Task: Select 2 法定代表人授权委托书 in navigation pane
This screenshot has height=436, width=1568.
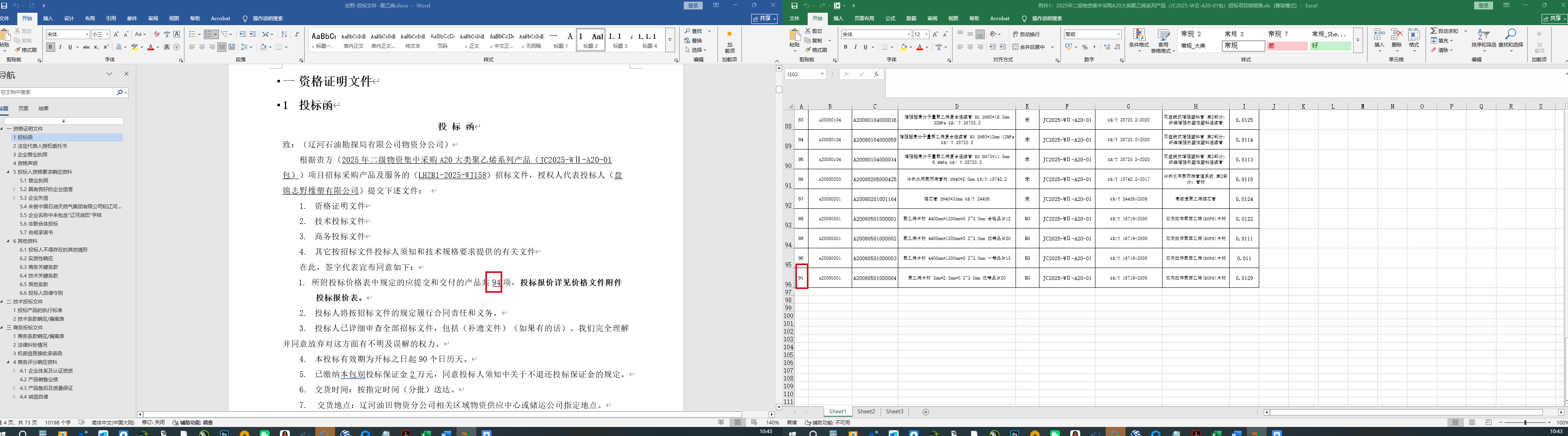Action: (40, 146)
